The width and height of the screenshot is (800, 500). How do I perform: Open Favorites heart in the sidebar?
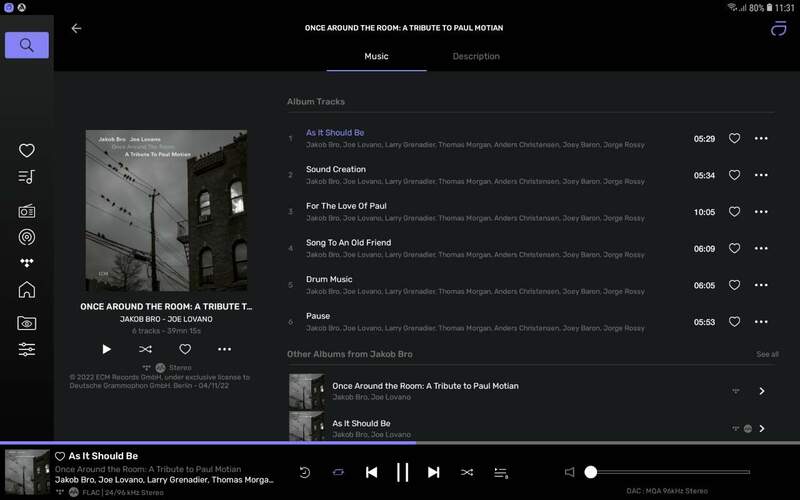(x=27, y=151)
